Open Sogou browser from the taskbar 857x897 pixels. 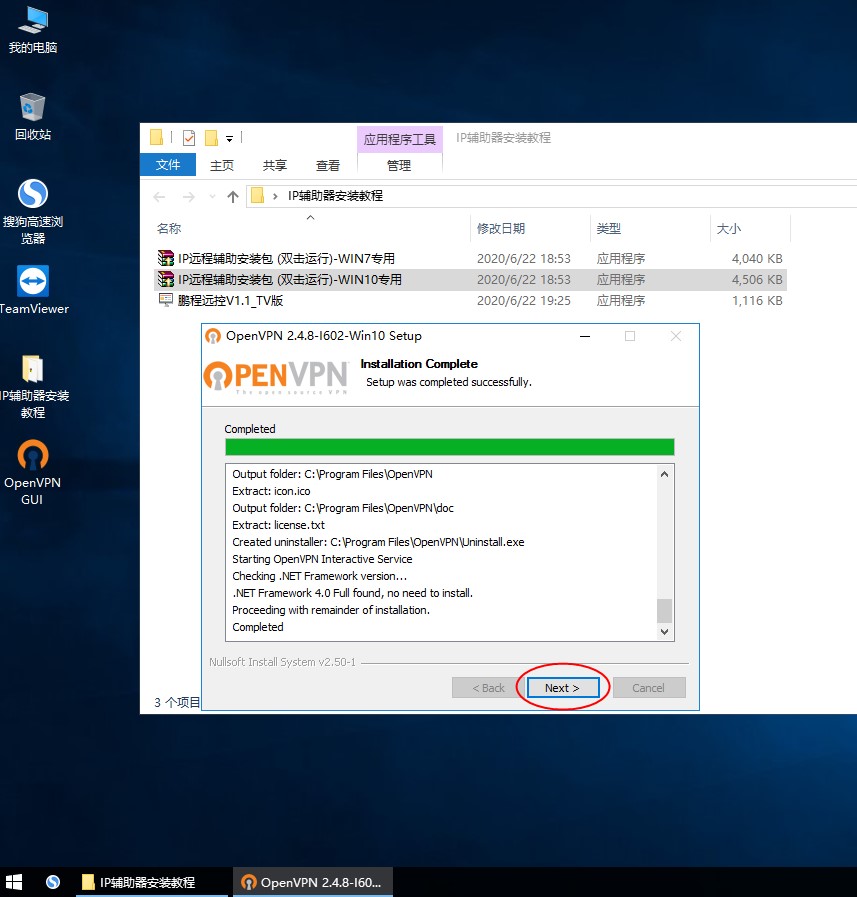point(53,882)
